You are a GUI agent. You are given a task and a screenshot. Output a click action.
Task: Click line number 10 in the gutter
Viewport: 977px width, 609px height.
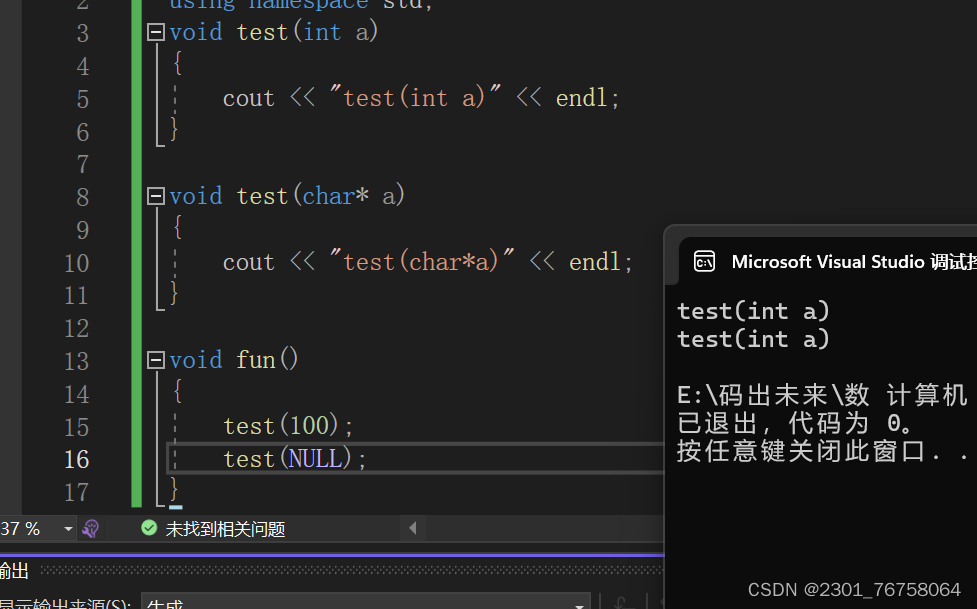pyautogui.click(x=77, y=263)
